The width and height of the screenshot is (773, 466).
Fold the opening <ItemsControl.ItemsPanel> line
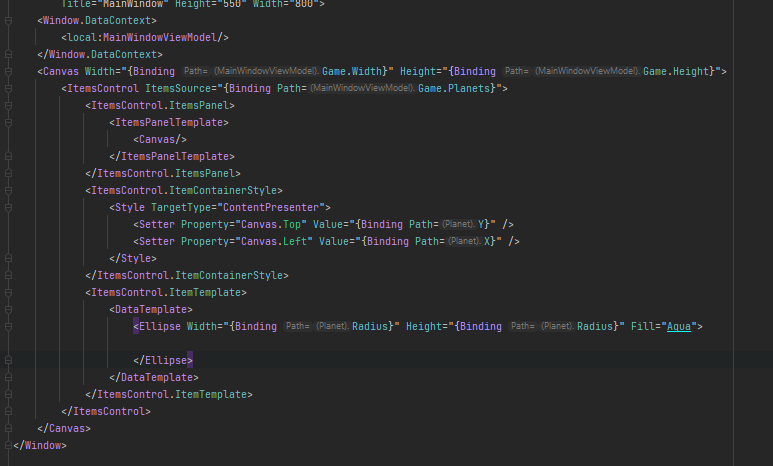8,106
